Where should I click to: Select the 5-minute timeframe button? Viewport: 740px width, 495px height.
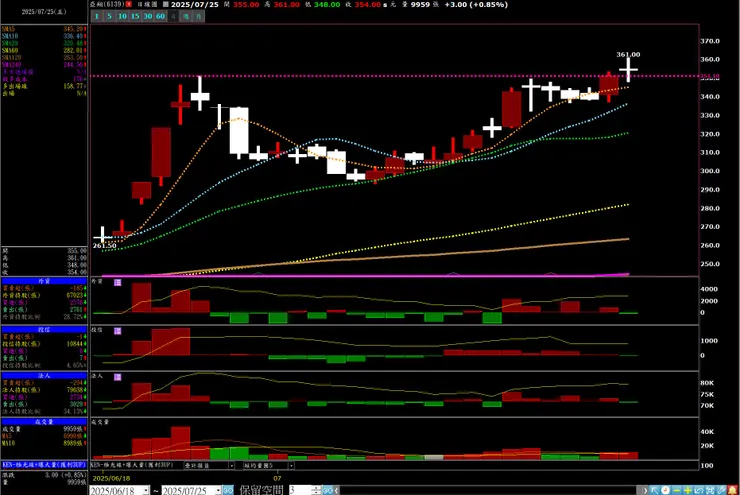[x=109, y=17]
